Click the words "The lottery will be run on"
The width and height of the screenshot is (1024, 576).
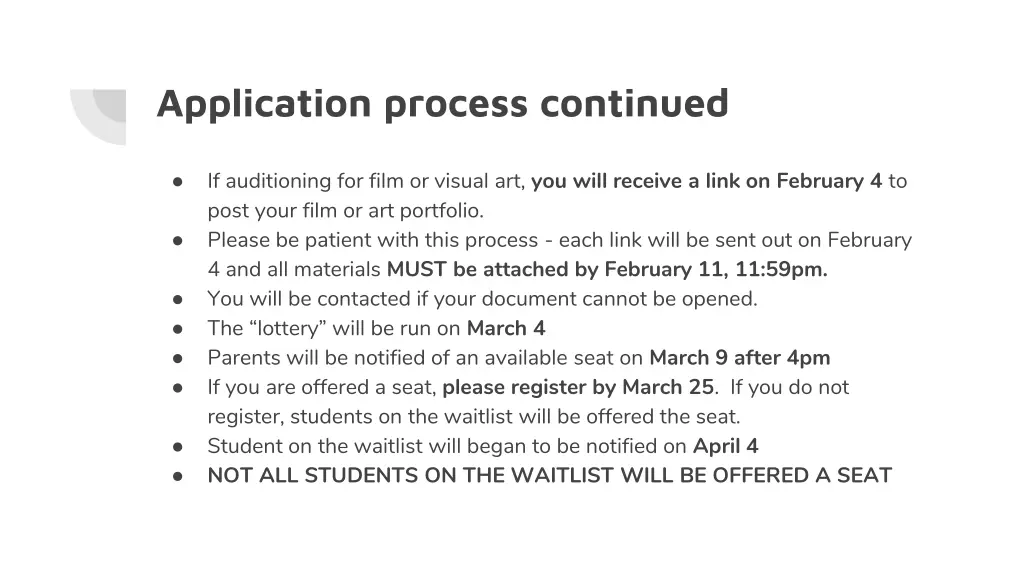[x=335, y=328]
